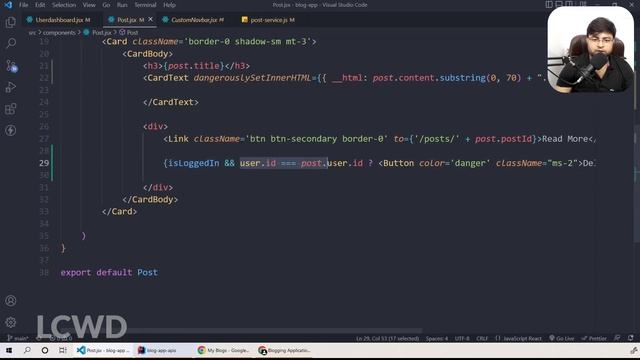The width and height of the screenshot is (640, 360).
Task: Click '{post.title}' in the h3 line
Action: tap(193, 66)
